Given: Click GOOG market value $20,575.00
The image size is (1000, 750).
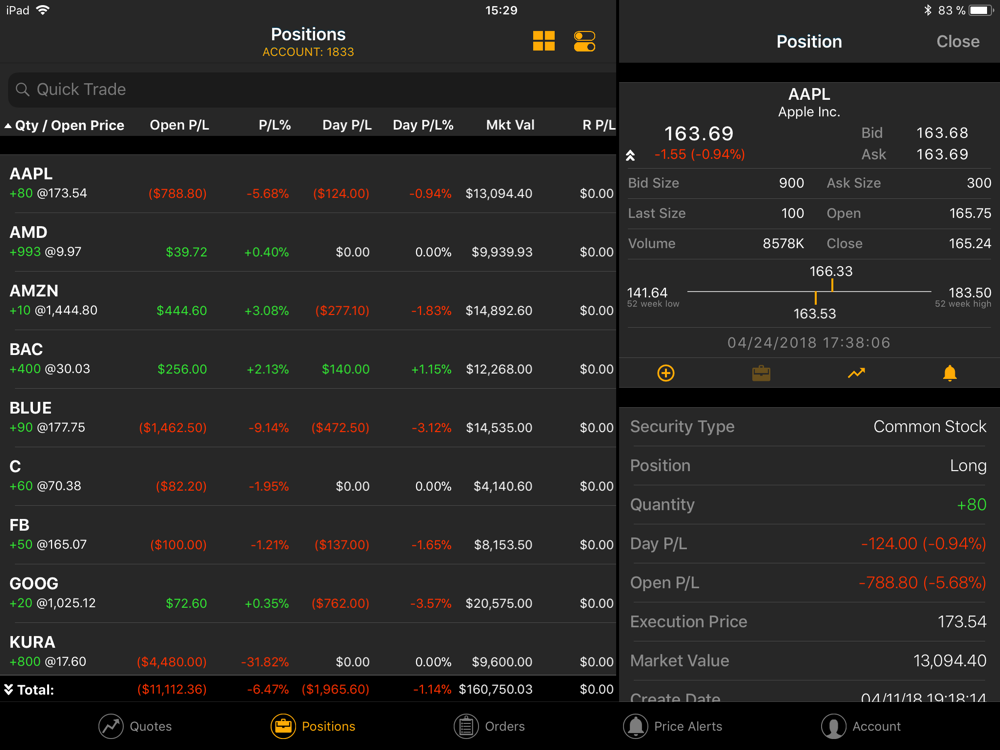Looking at the screenshot, I should point(499,603).
